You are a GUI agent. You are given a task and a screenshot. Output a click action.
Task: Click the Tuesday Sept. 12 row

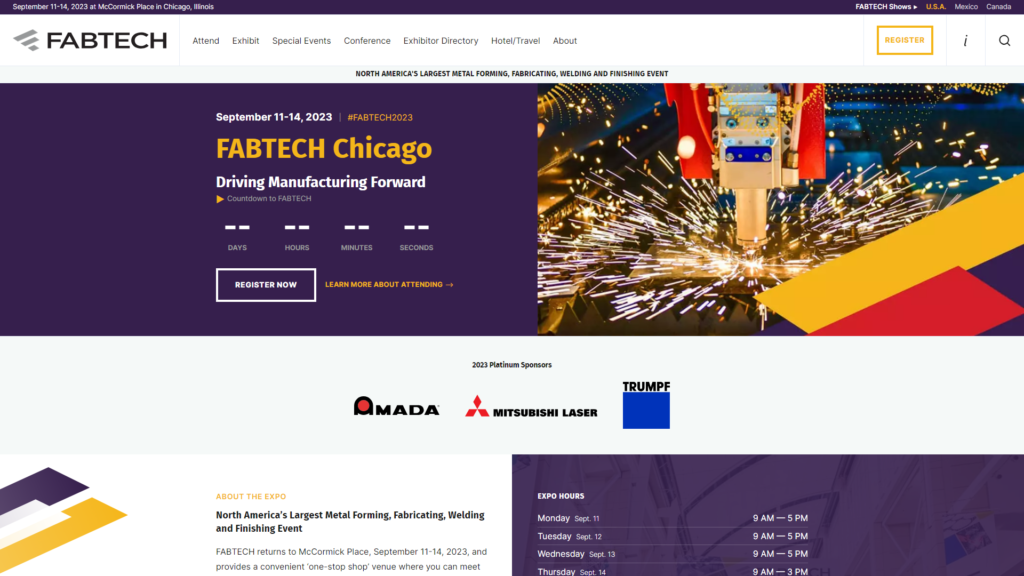point(673,536)
